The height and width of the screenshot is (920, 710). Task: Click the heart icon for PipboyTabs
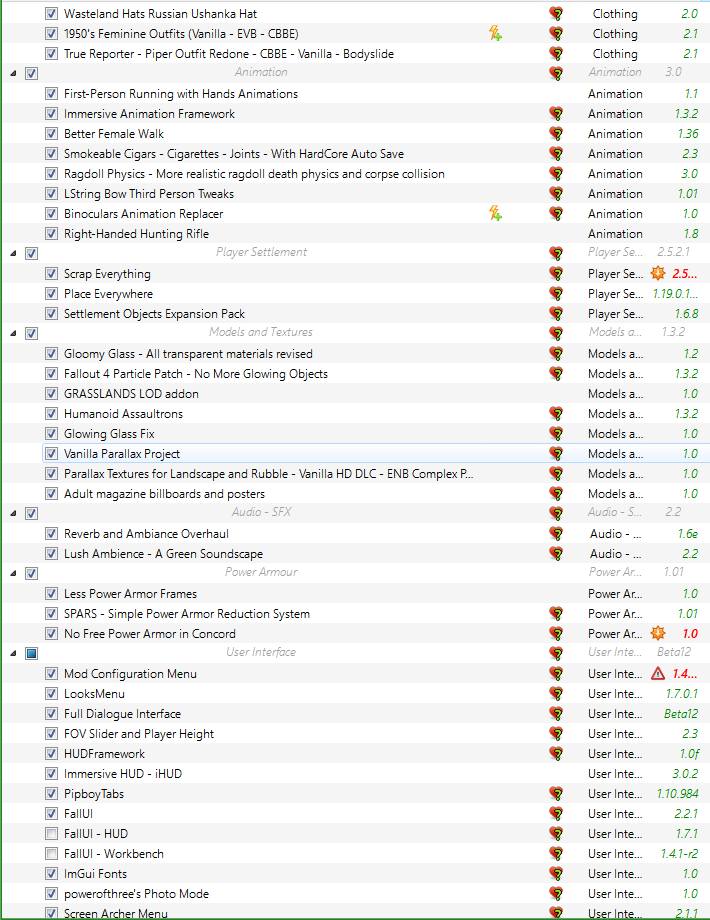tap(556, 794)
